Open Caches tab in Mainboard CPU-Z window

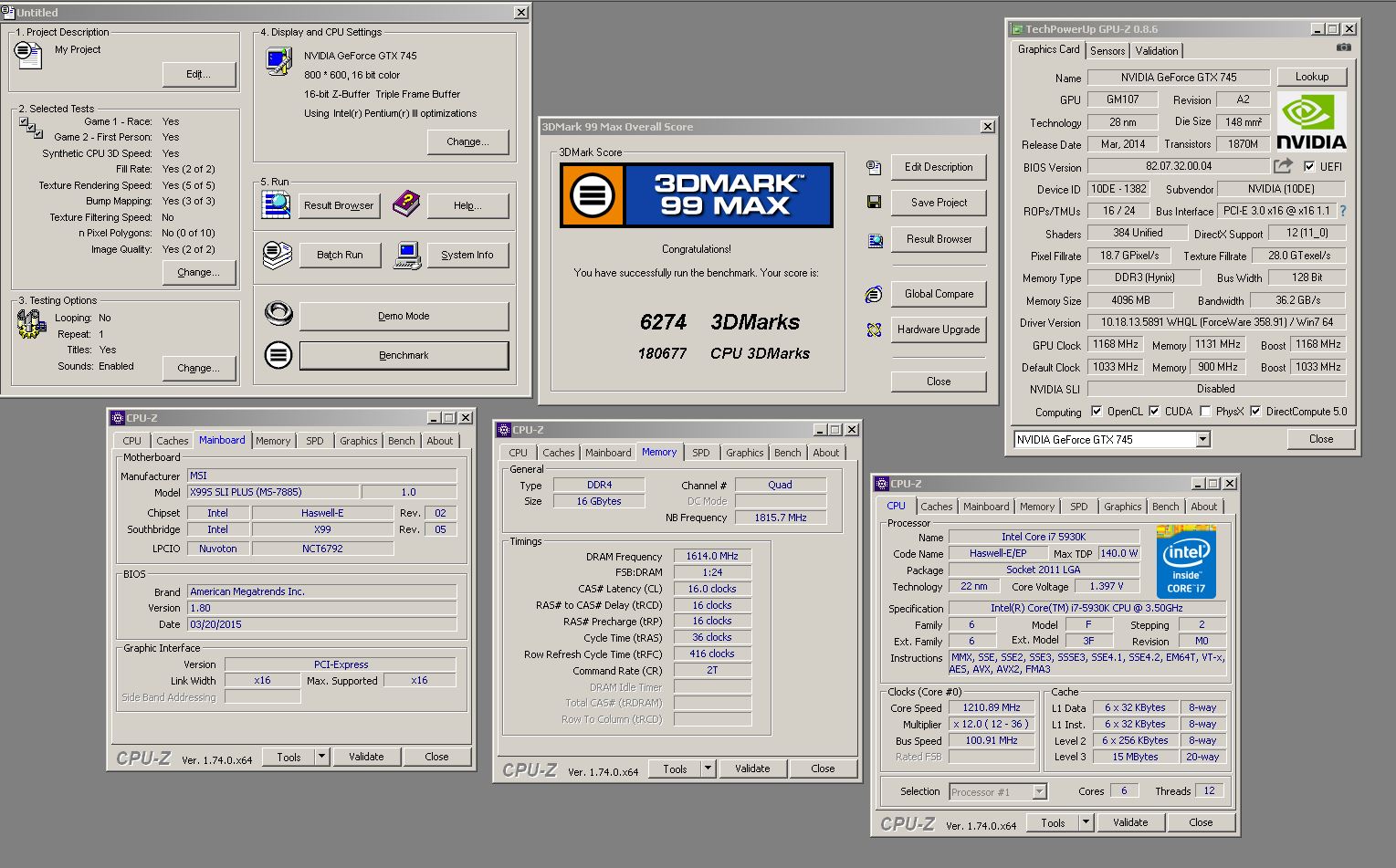172,441
